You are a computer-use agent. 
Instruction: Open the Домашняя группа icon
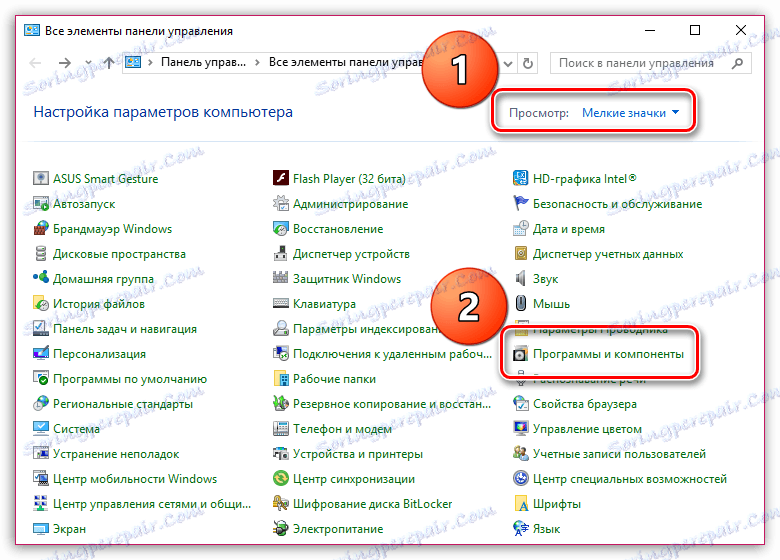(x=41, y=279)
